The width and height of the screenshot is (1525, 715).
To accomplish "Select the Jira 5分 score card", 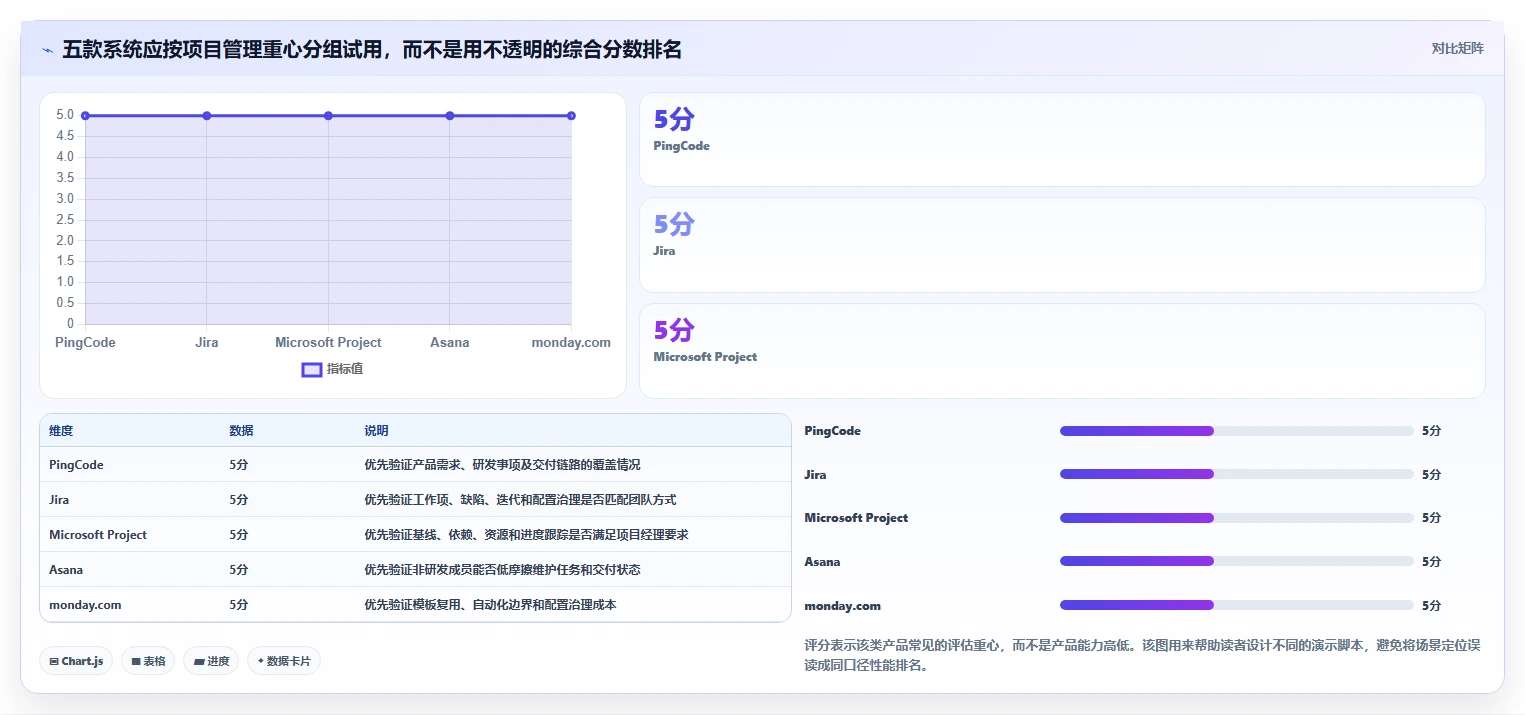I will pos(1062,245).
